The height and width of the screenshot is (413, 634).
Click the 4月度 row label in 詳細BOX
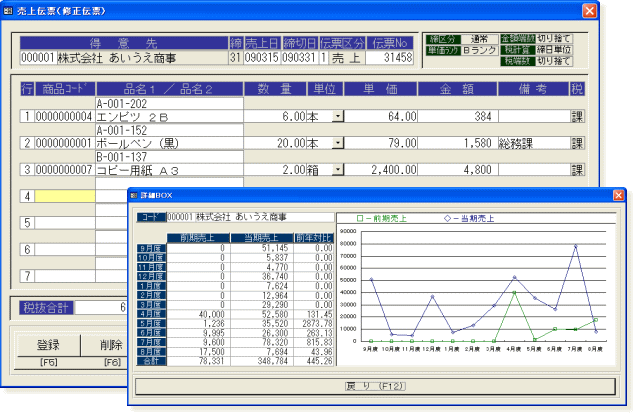tap(151, 314)
